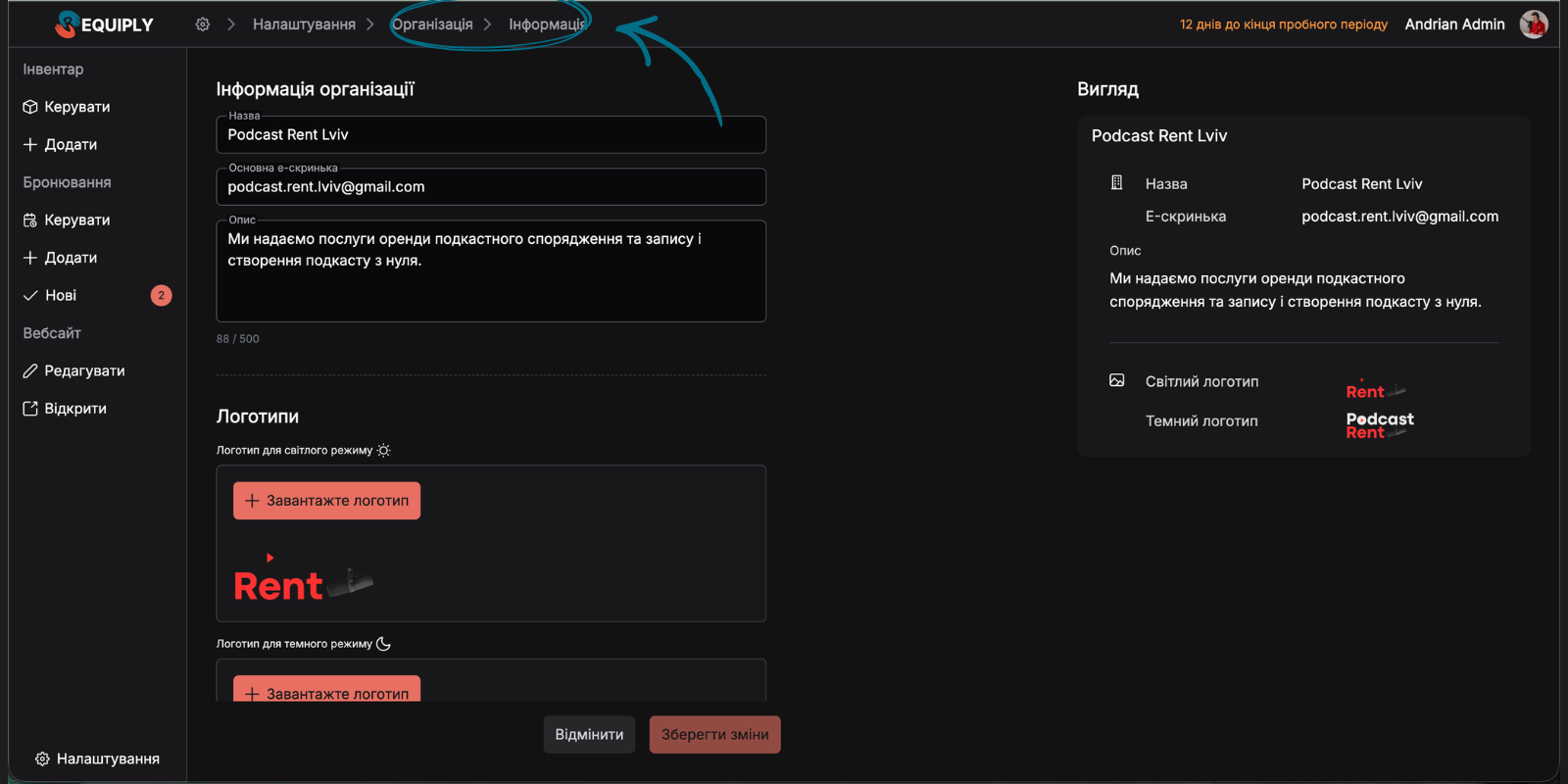Screen dimensions: 1568x784
Task: Click the Інформація організації heading
Action: pos(316,89)
